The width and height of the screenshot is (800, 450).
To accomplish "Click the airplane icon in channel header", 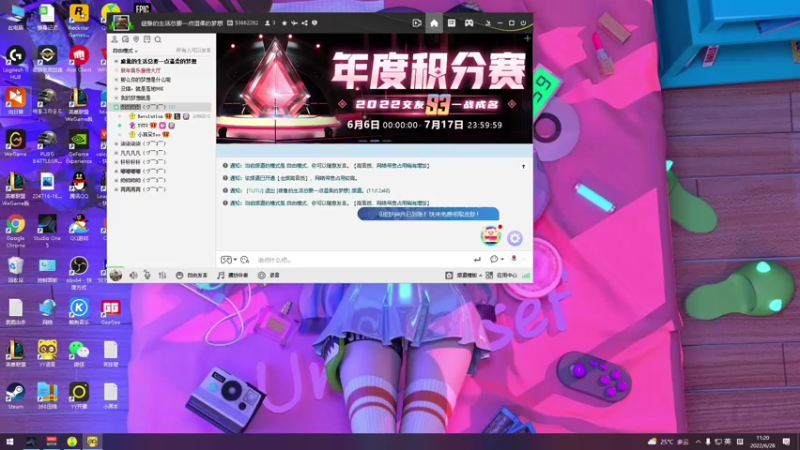I will click(x=294, y=23).
